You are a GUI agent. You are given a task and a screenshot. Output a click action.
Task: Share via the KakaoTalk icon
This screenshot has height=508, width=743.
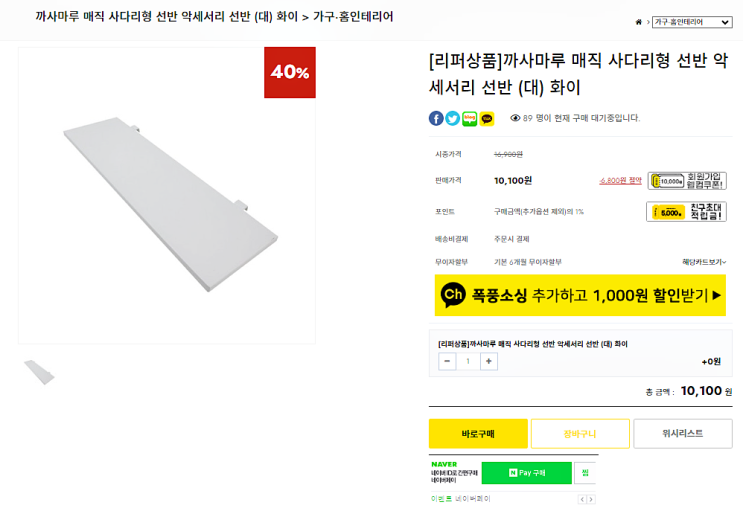487,118
